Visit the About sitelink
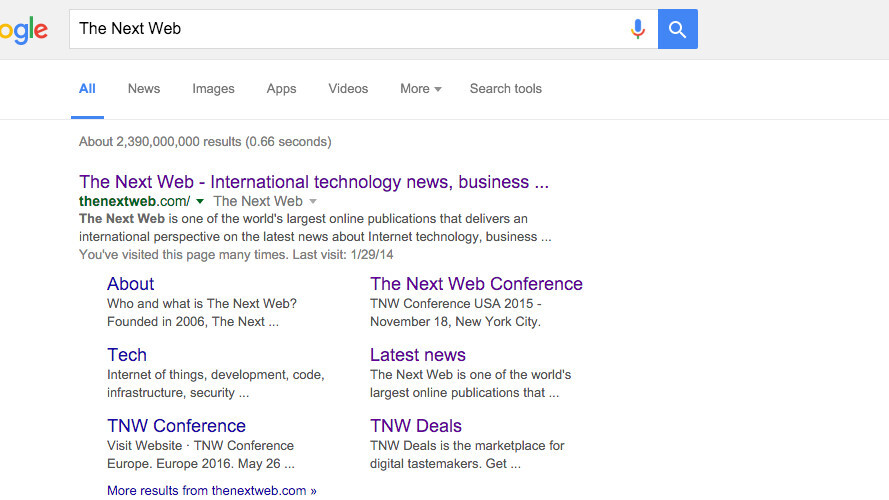This screenshot has height=500, width=889. click(x=130, y=284)
